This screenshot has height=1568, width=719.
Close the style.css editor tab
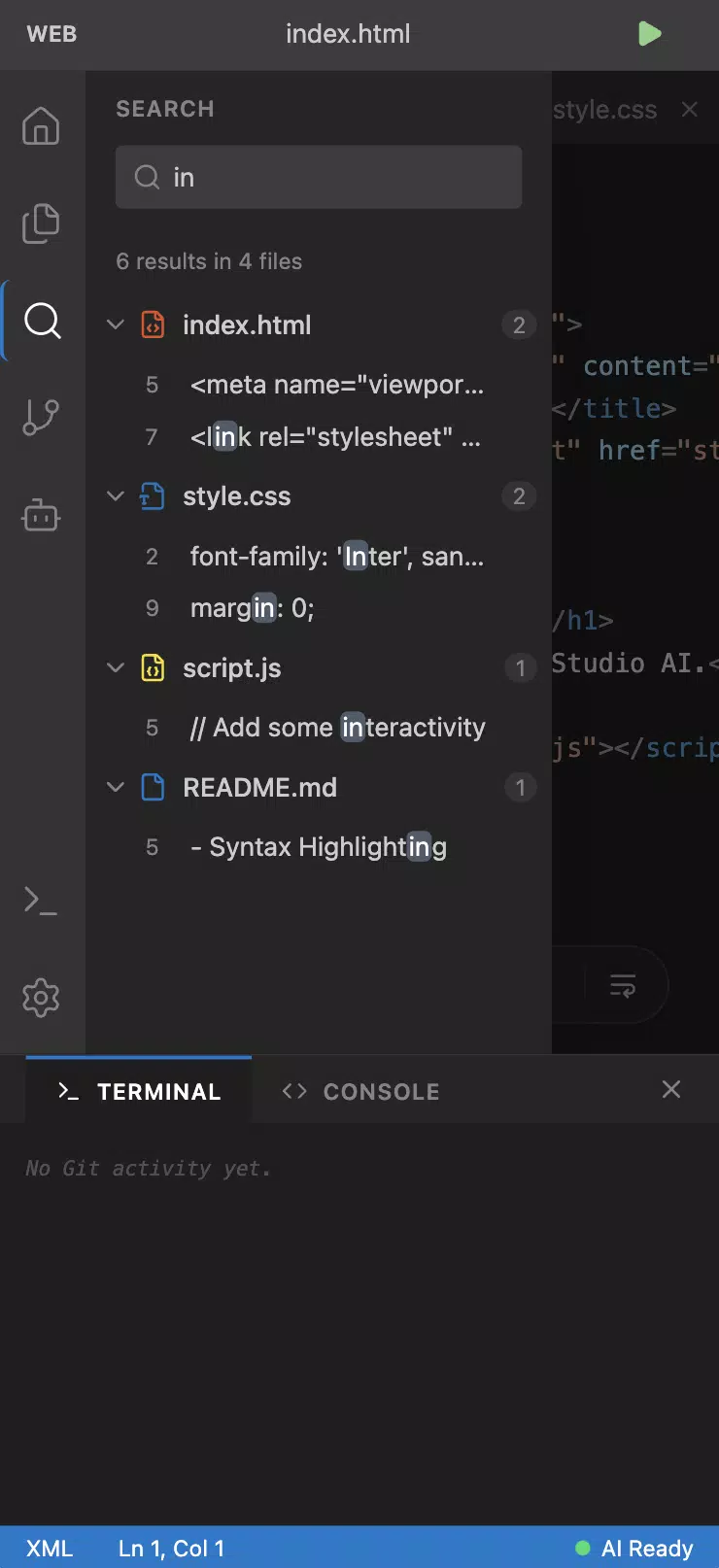pos(690,109)
